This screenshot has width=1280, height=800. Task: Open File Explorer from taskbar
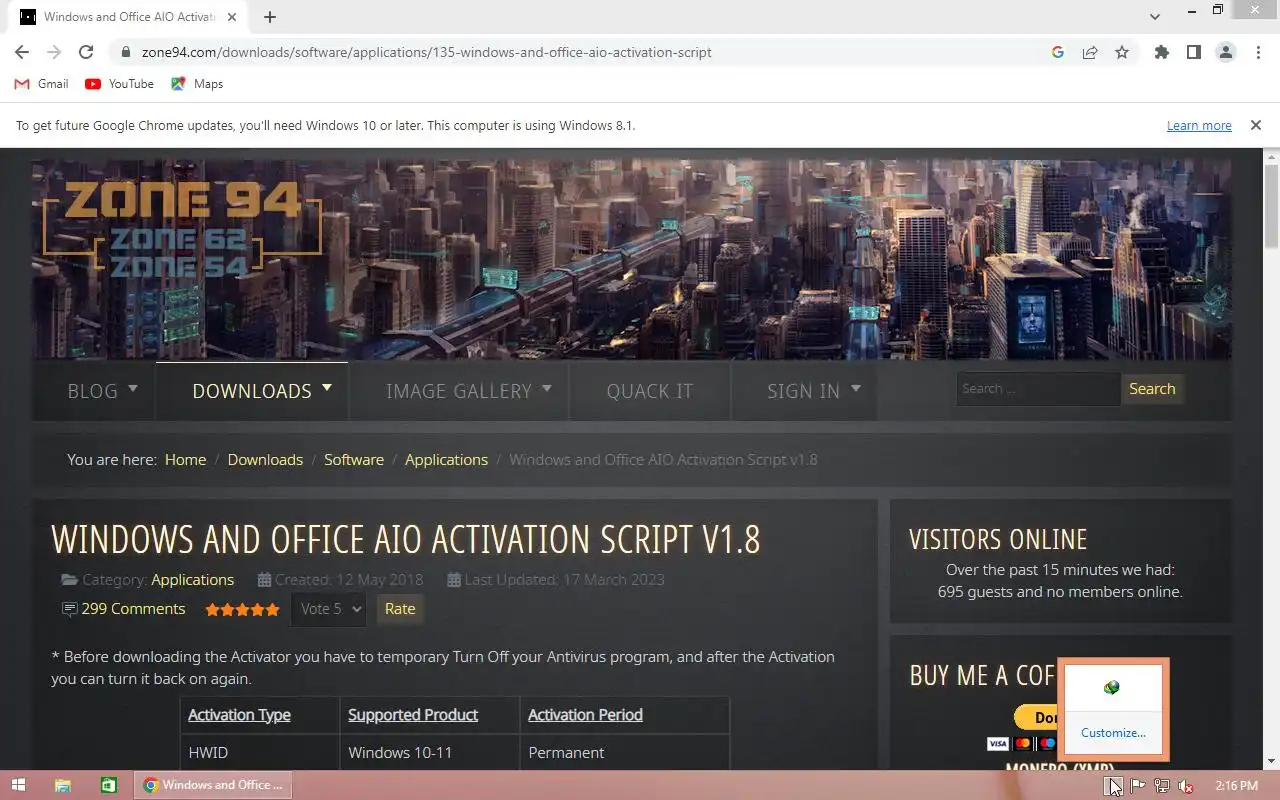[62, 785]
